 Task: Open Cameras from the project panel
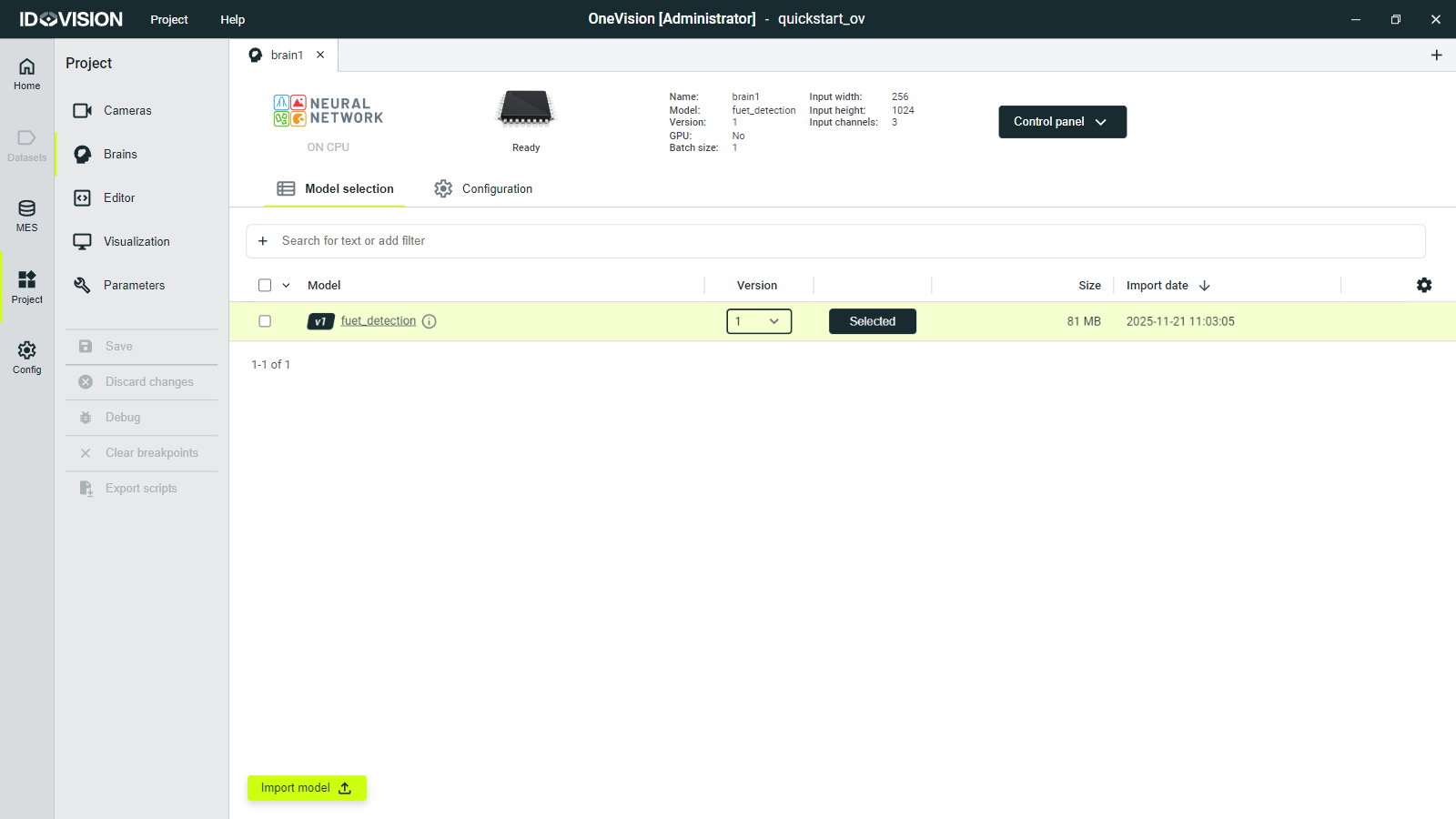pos(127,110)
